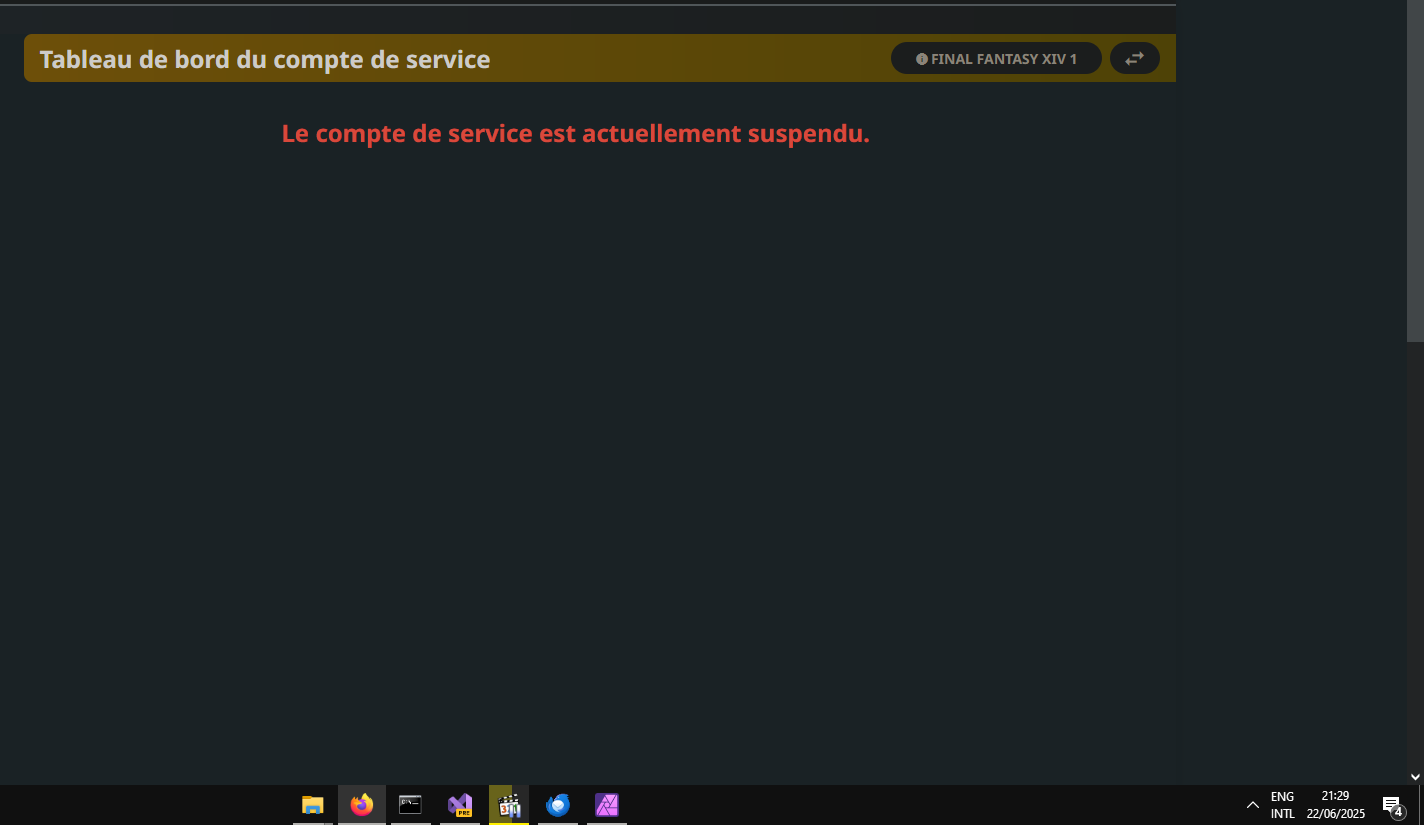1424x825 pixels.
Task: Open the clock showing 21:29
Action: tap(1335, 805)
